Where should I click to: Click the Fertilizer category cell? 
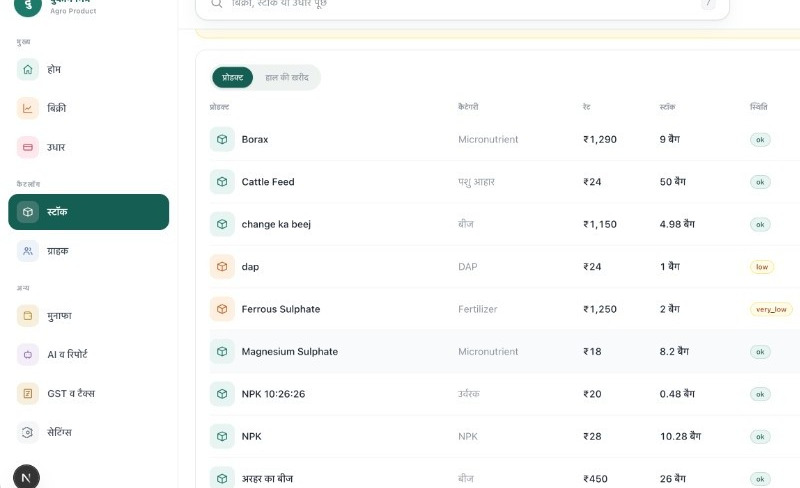click(478, 309)
